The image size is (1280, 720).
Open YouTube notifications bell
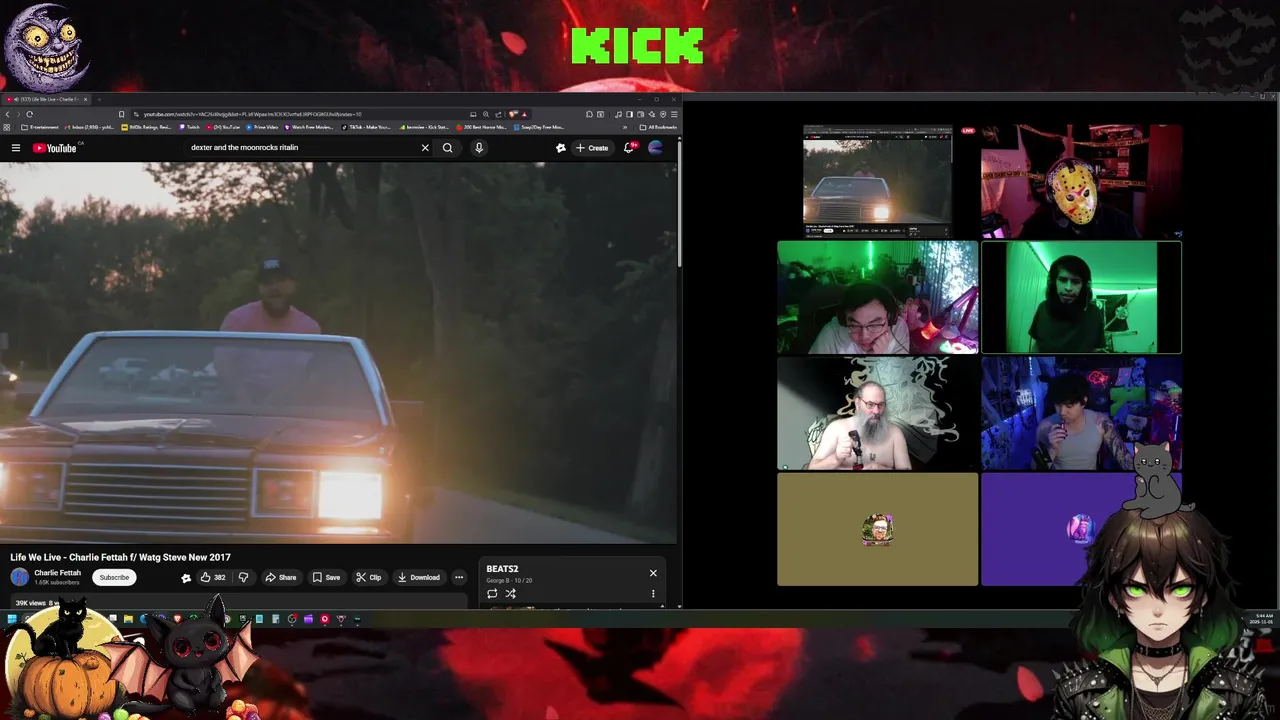(x=629, y=148)
